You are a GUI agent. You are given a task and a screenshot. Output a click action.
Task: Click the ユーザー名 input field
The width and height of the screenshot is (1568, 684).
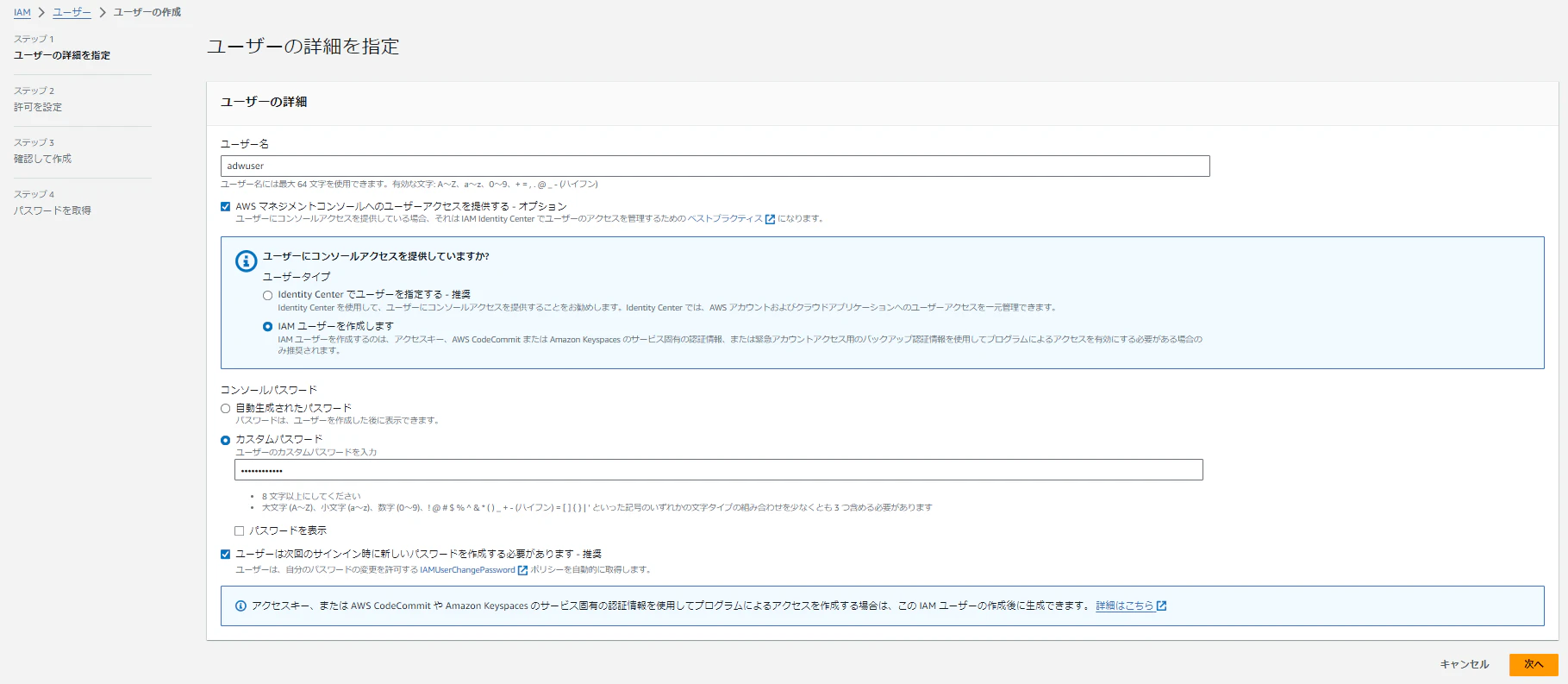pyautogui.click(x=715, y=166)
